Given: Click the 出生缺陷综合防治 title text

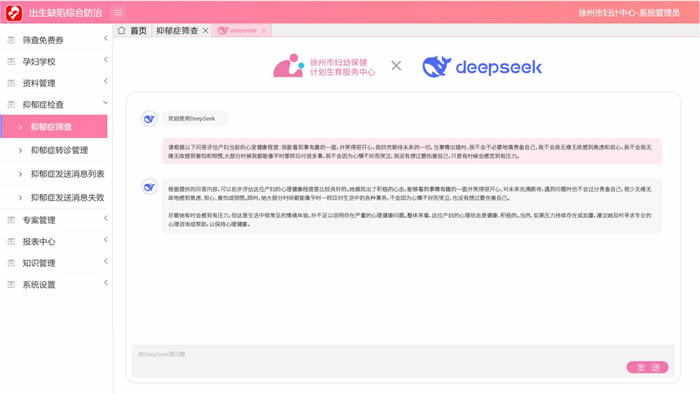Looking at the screenshot, I should [x=66, y=12].
